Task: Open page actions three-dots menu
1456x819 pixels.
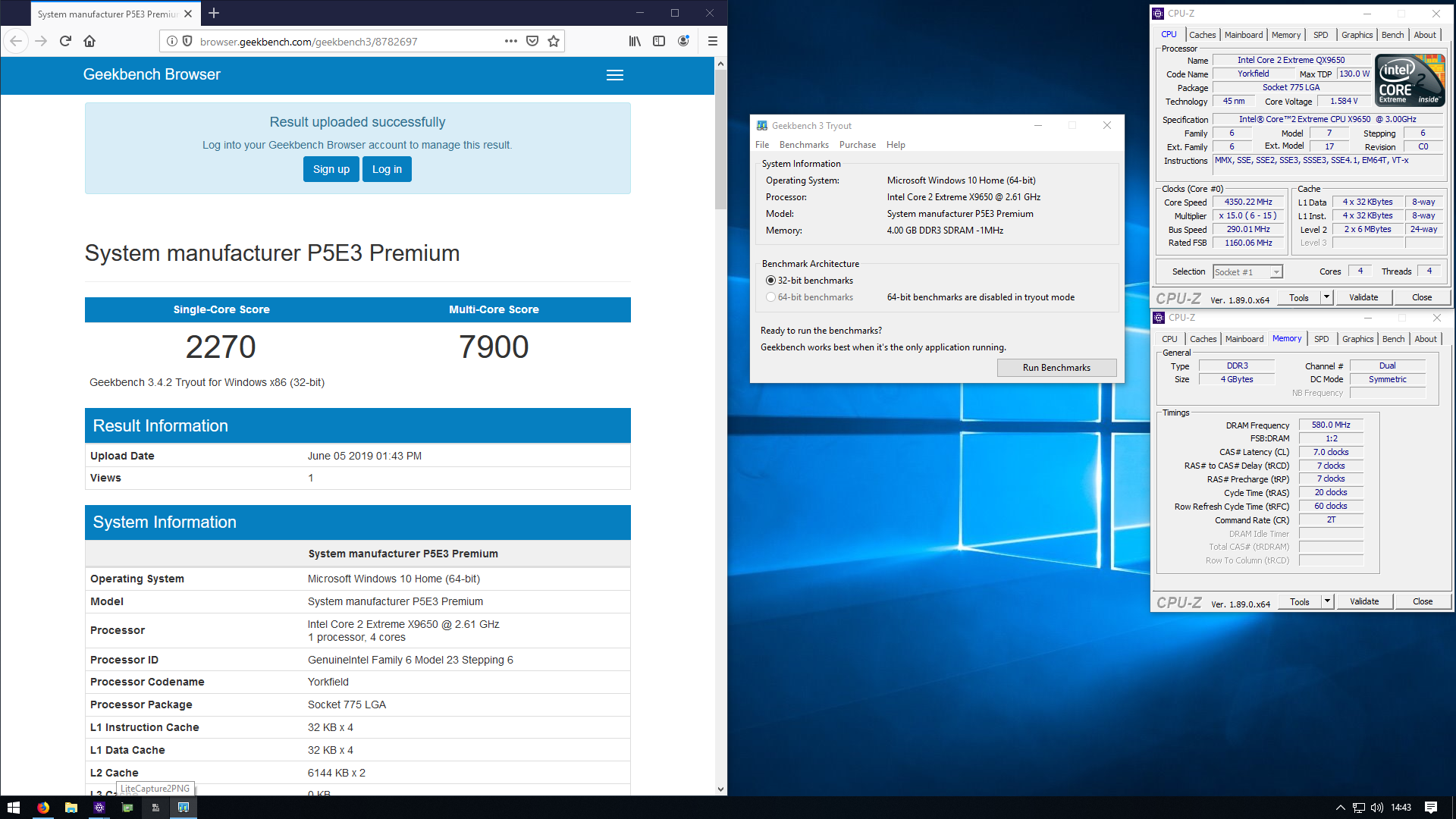Action: [x=511, y=41]
